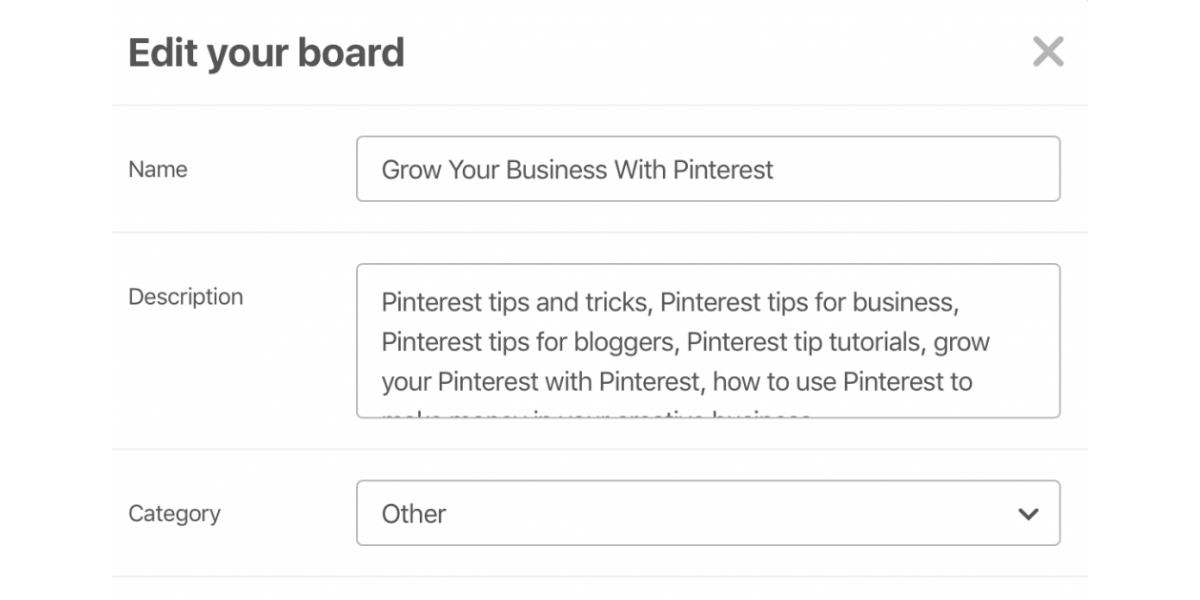Click the 'Edit your board' heading
Image resolution: width=1200 pixels, height=600 pixels.
pyautogui.click(x=266, y=52)
